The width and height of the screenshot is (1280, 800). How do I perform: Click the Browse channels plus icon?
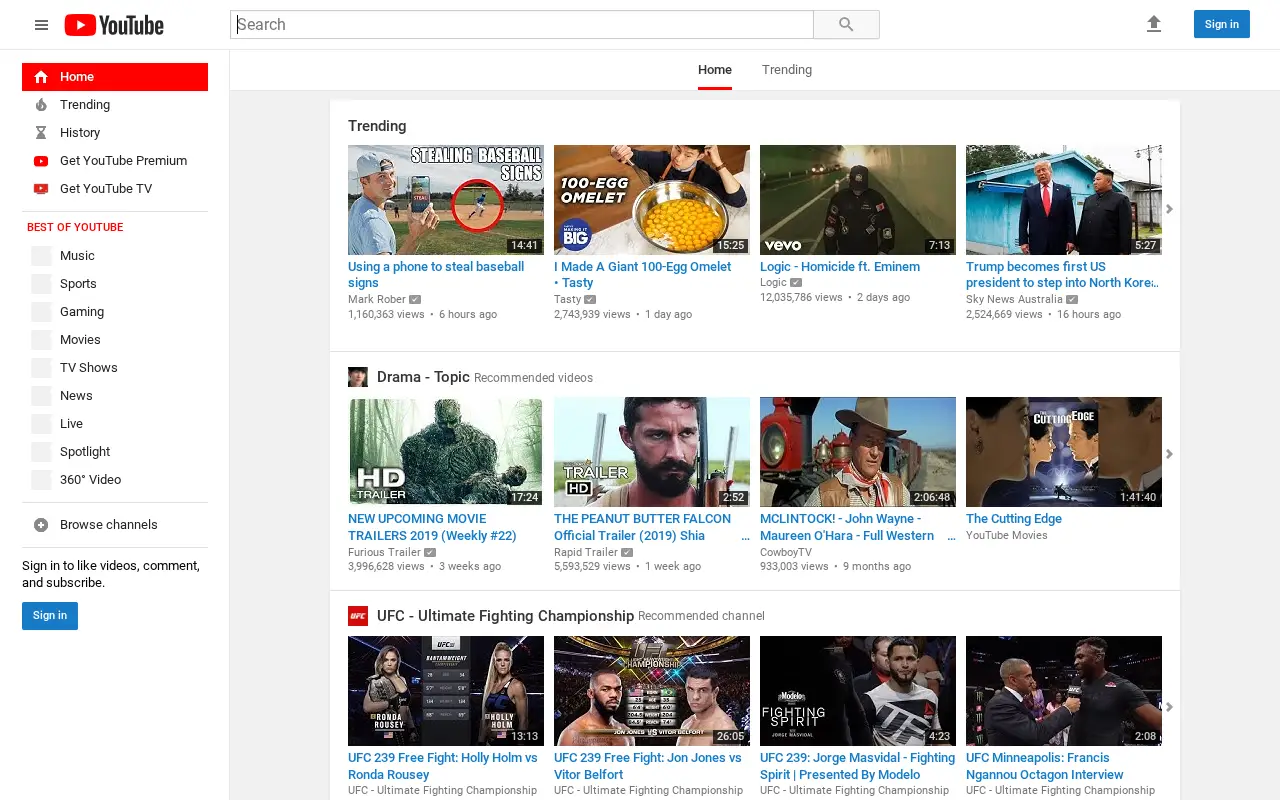click(41, 525)
